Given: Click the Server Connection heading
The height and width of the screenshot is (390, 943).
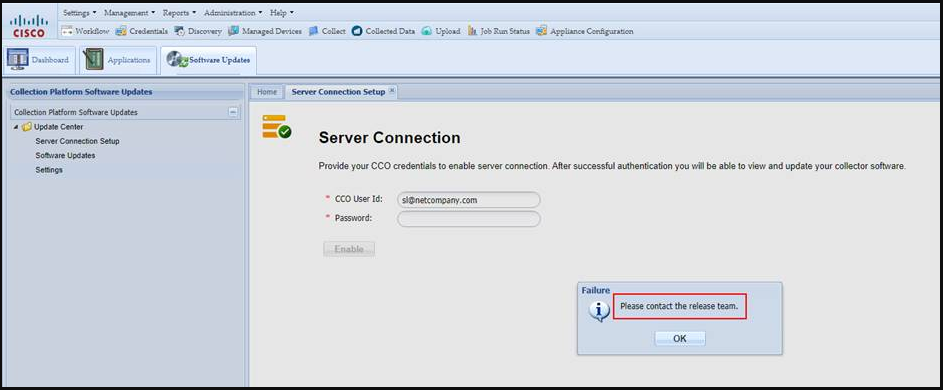Looking at the screenshot, I should pyautogui.click(x=390, y=138).
